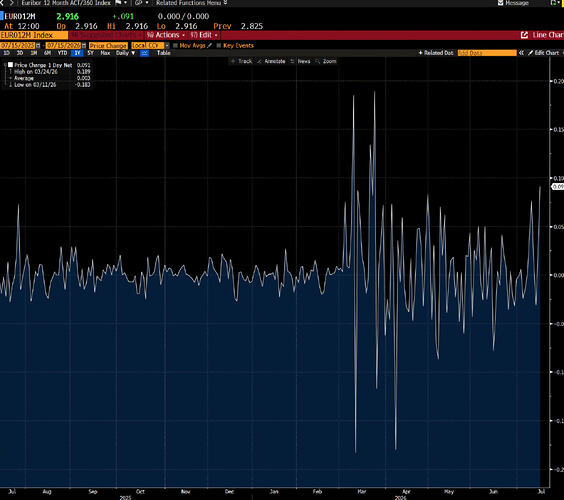Click the Edit Chart pencil icon
This screenshot has height=500, width=564.
[x=530, y=53]
